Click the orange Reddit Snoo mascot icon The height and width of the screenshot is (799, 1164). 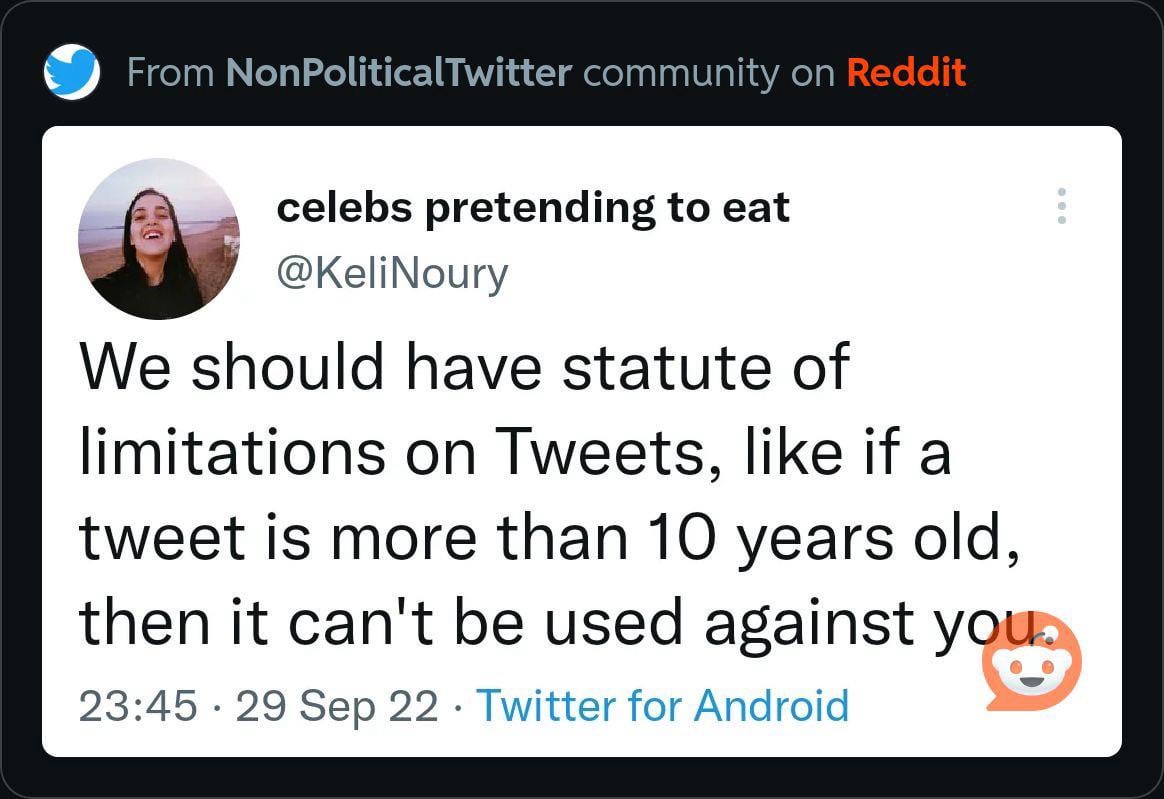coord(1032,662)
